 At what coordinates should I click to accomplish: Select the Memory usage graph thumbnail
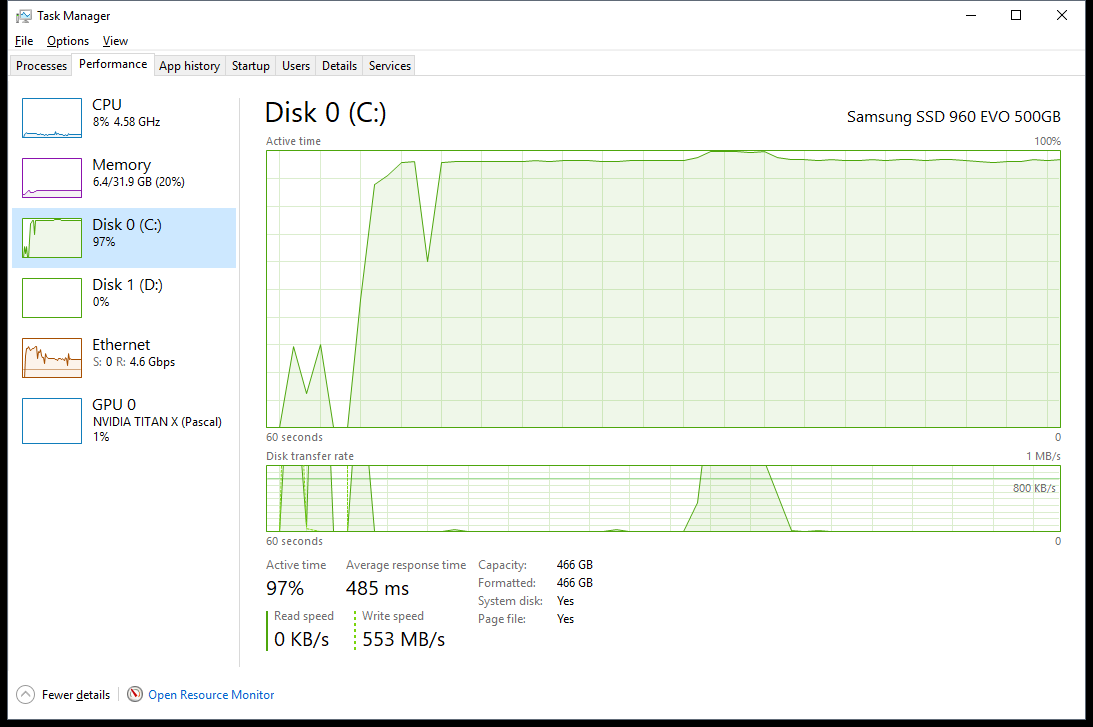(x=52, y=178)
